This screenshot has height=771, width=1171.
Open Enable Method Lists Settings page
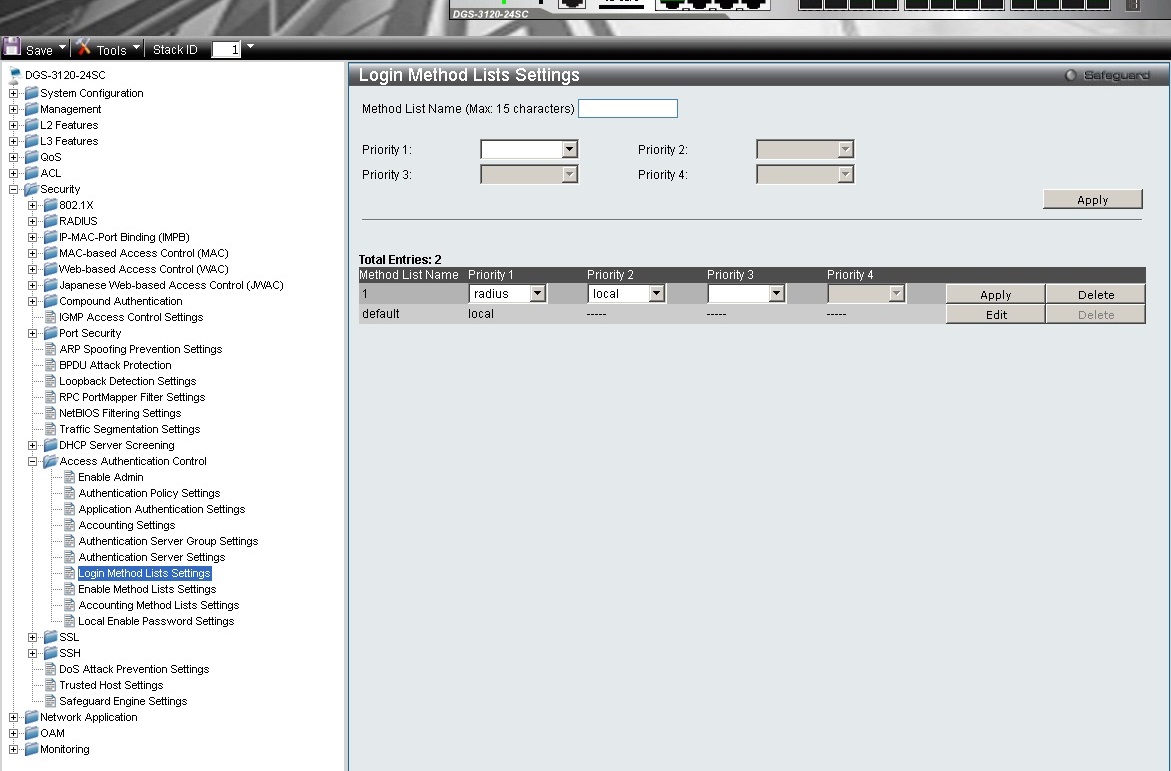coord(147,589)
